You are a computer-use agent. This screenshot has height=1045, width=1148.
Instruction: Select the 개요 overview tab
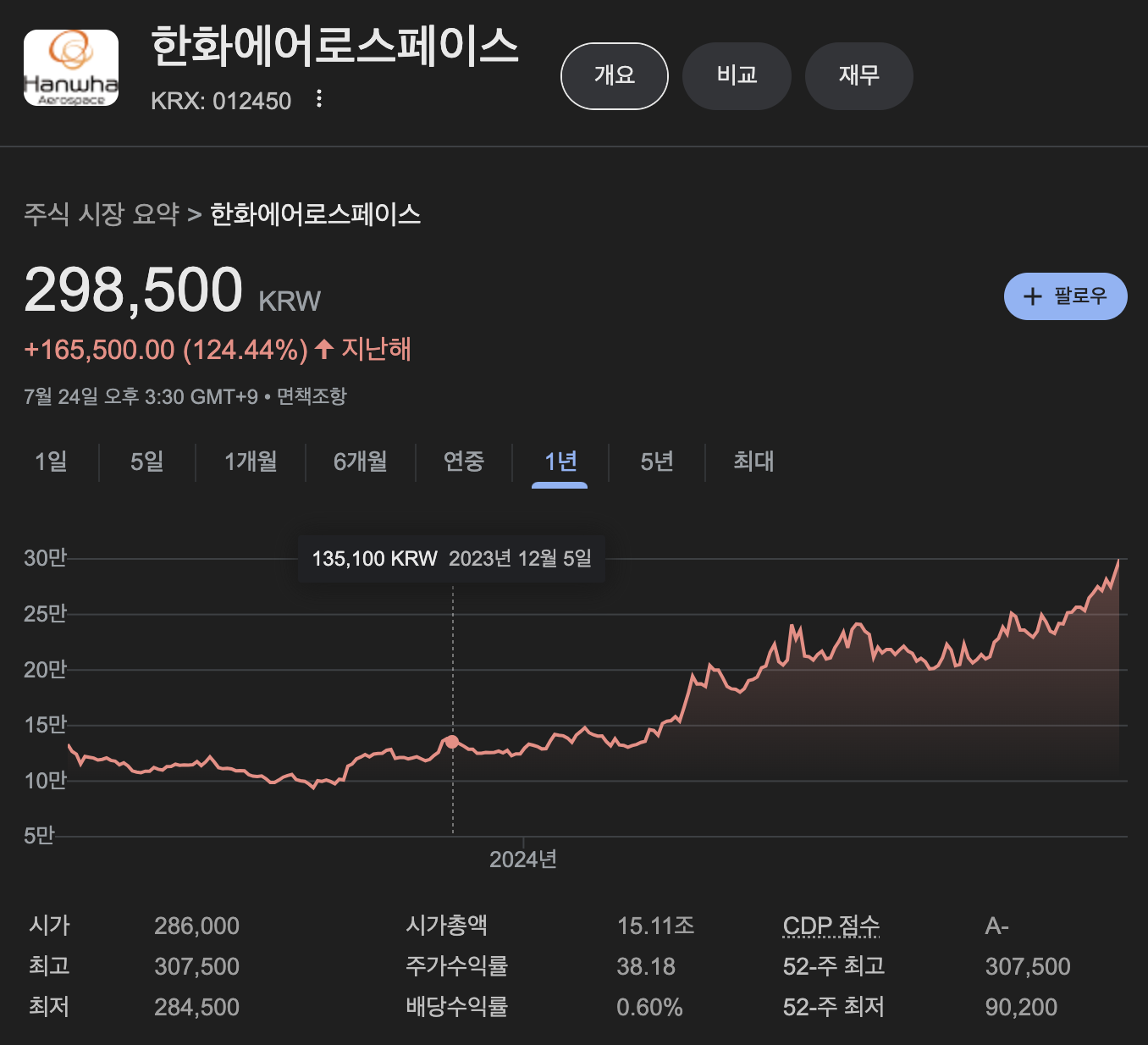(x=615, y=76)
